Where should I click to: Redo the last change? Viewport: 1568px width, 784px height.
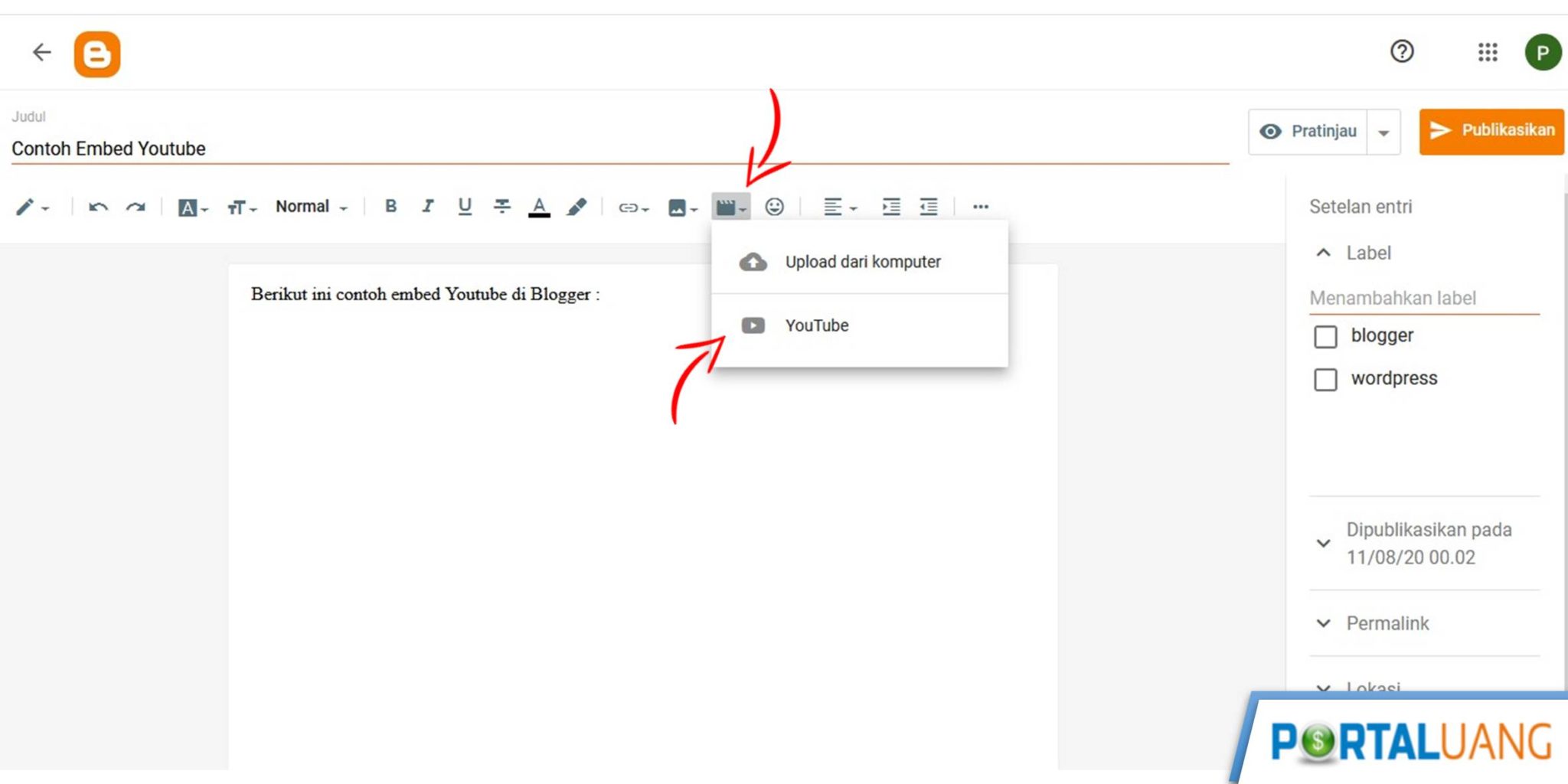(x=136, y=207)
